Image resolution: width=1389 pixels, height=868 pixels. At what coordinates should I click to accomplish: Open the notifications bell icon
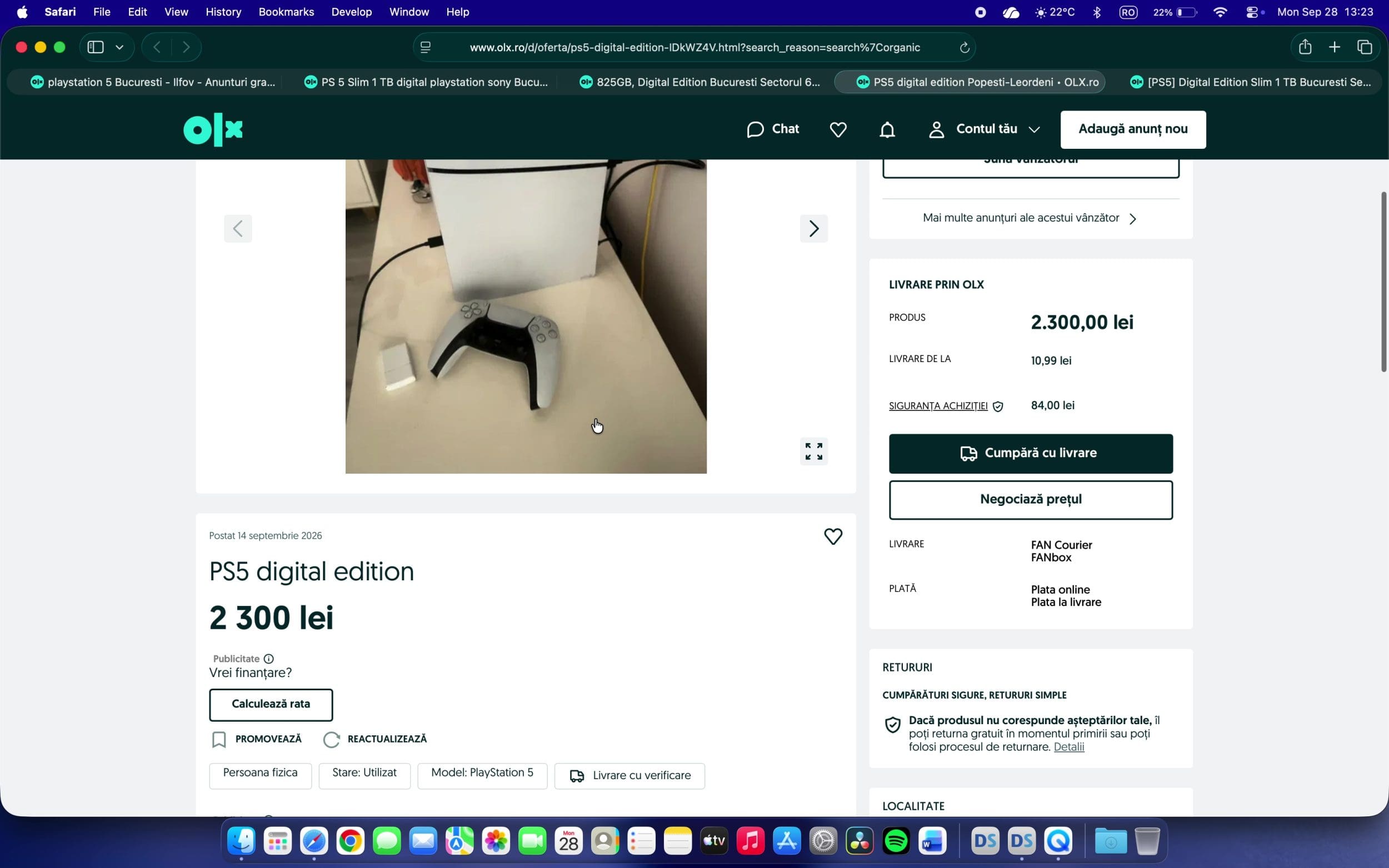coord(887,130)
